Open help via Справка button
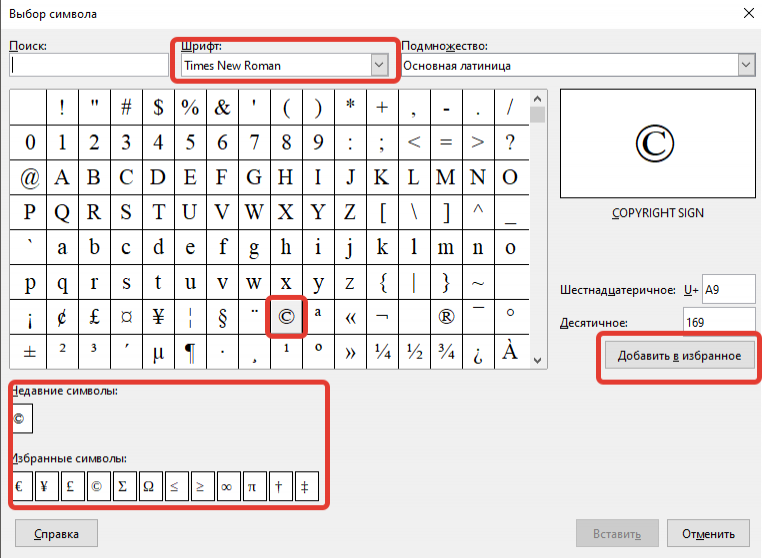 coord(56,534)
